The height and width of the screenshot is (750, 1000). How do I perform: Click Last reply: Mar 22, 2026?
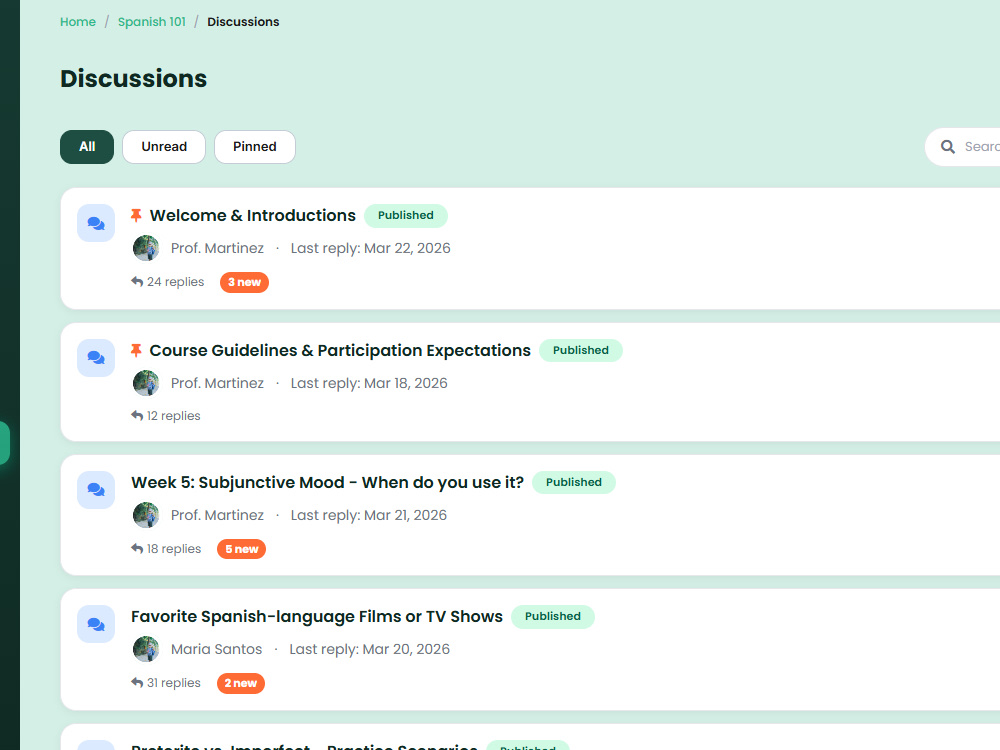coord(371,248)
